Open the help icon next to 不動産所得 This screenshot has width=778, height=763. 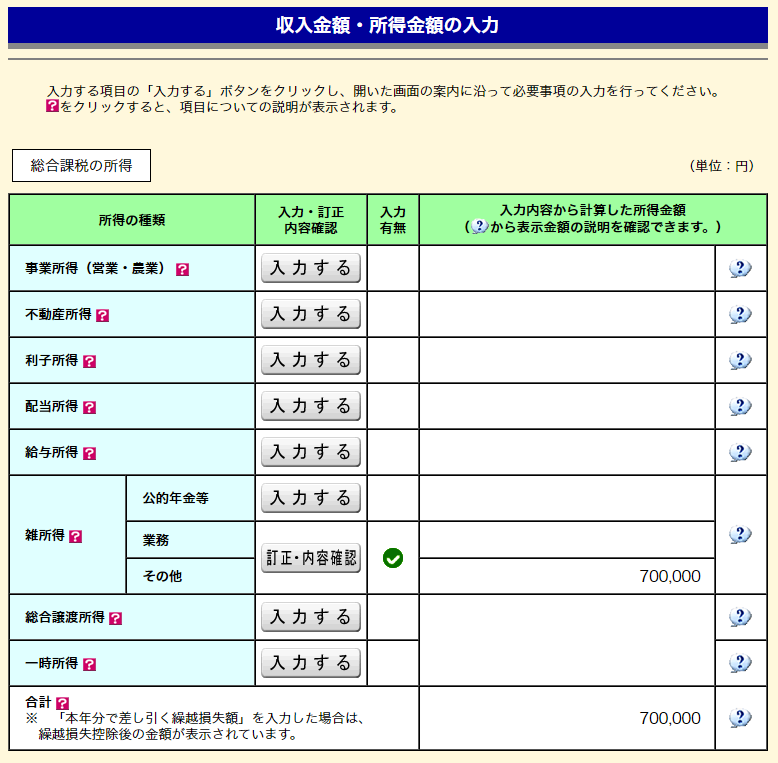pos(102,315)
